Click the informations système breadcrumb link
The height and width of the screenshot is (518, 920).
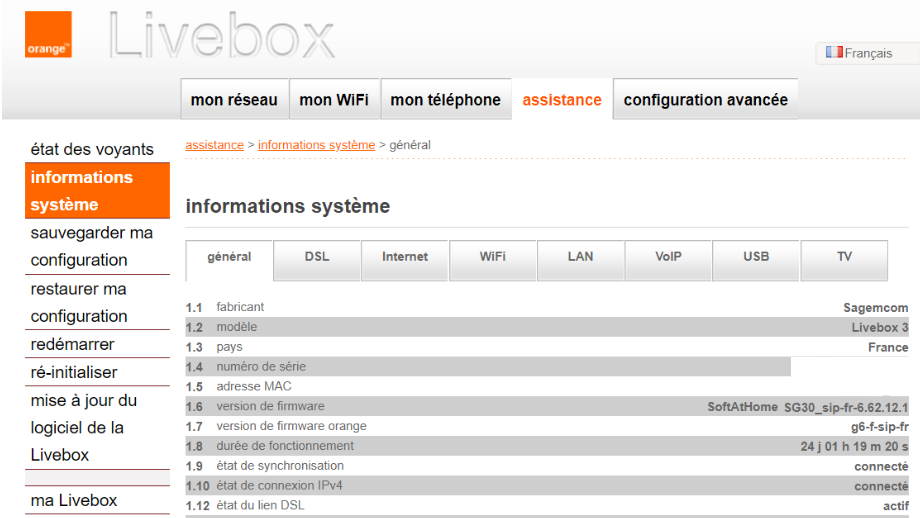coord(316,145)
